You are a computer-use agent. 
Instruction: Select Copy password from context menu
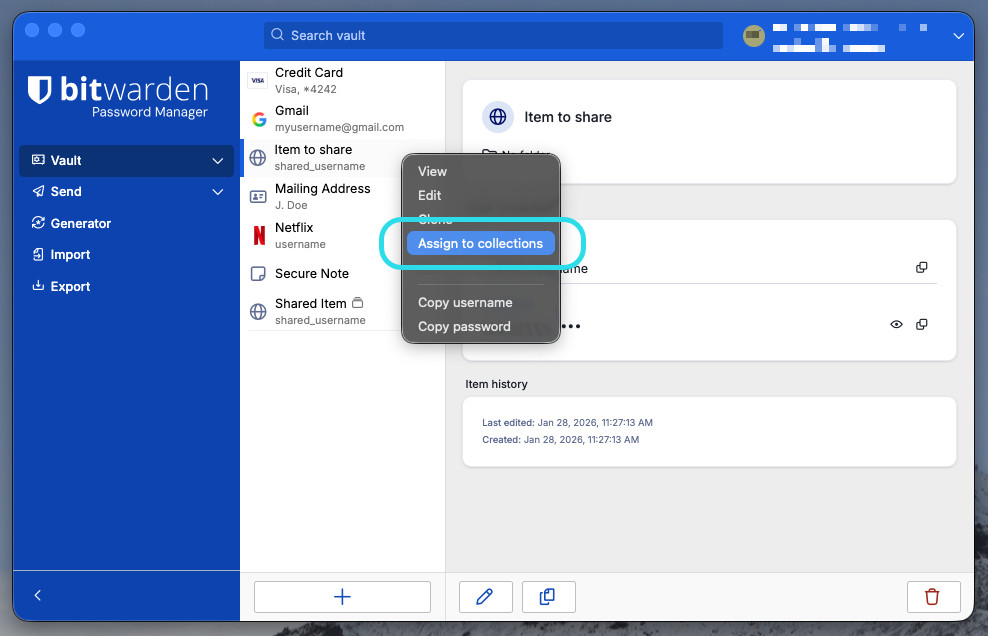464,326
